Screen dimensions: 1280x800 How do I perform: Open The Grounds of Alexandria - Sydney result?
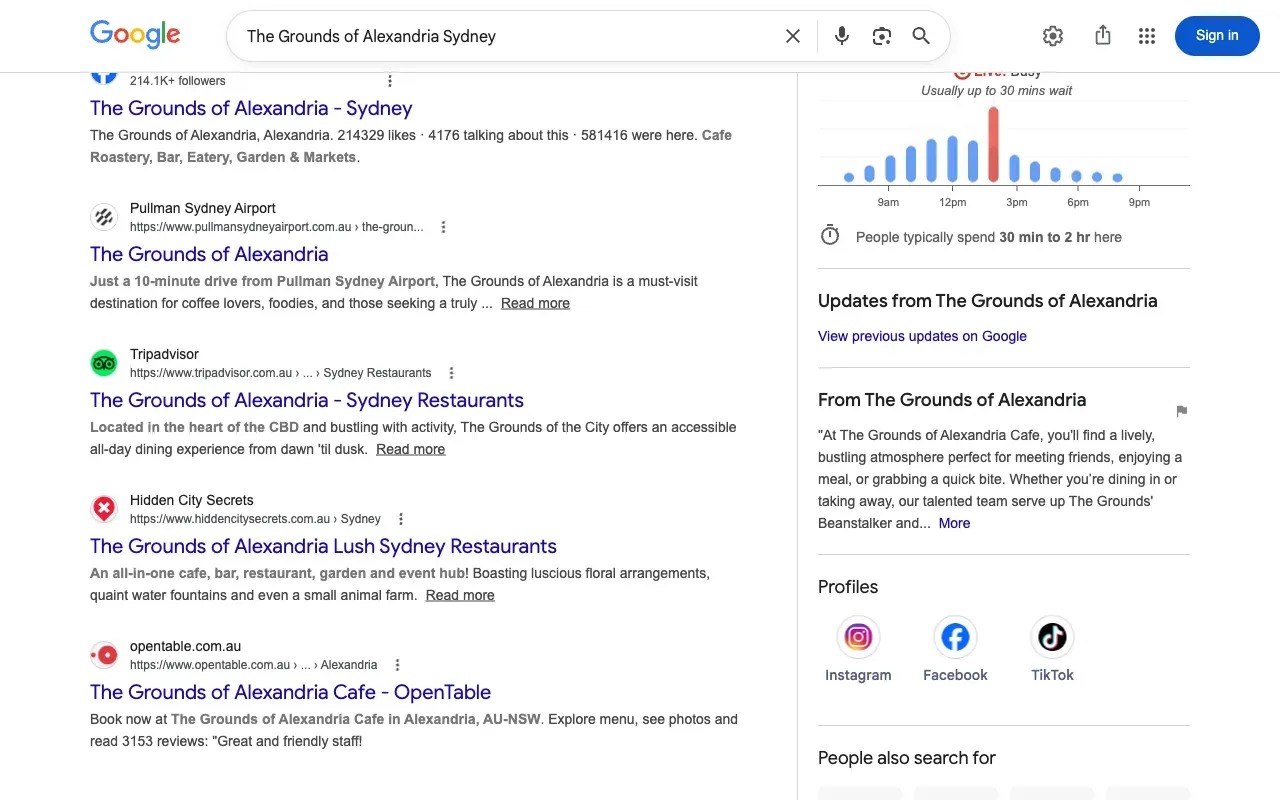(251, 108)
